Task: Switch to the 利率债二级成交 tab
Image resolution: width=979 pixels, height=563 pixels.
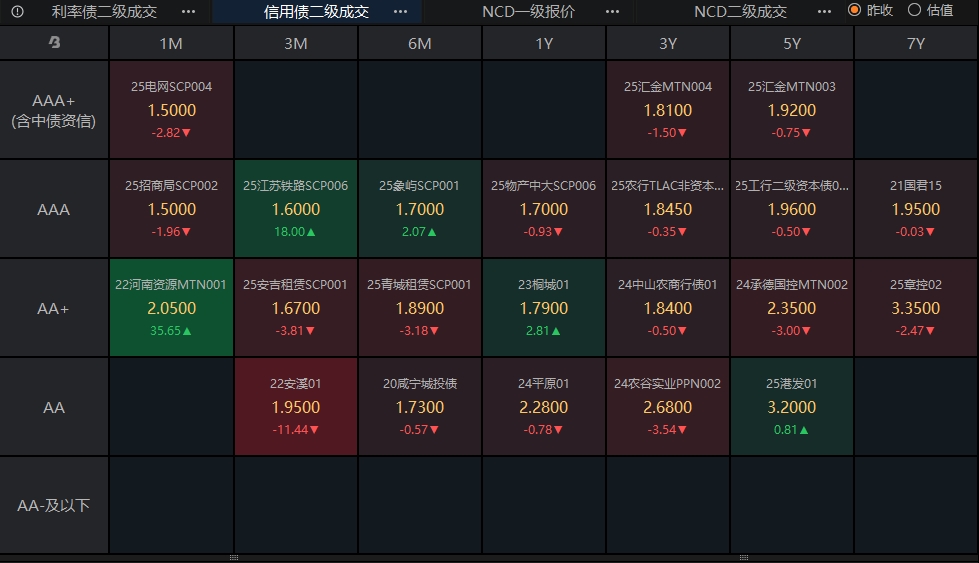Action: coord(104,11)
